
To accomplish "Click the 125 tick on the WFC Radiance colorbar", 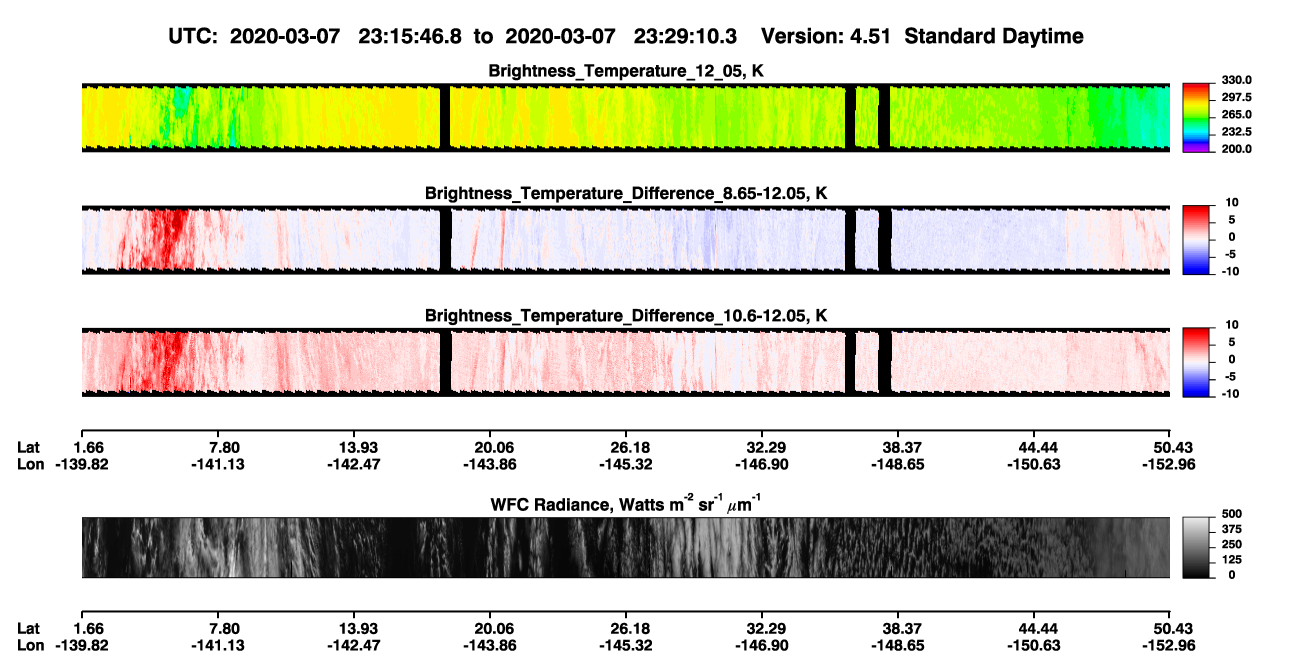I will (x=1231, y=559).
